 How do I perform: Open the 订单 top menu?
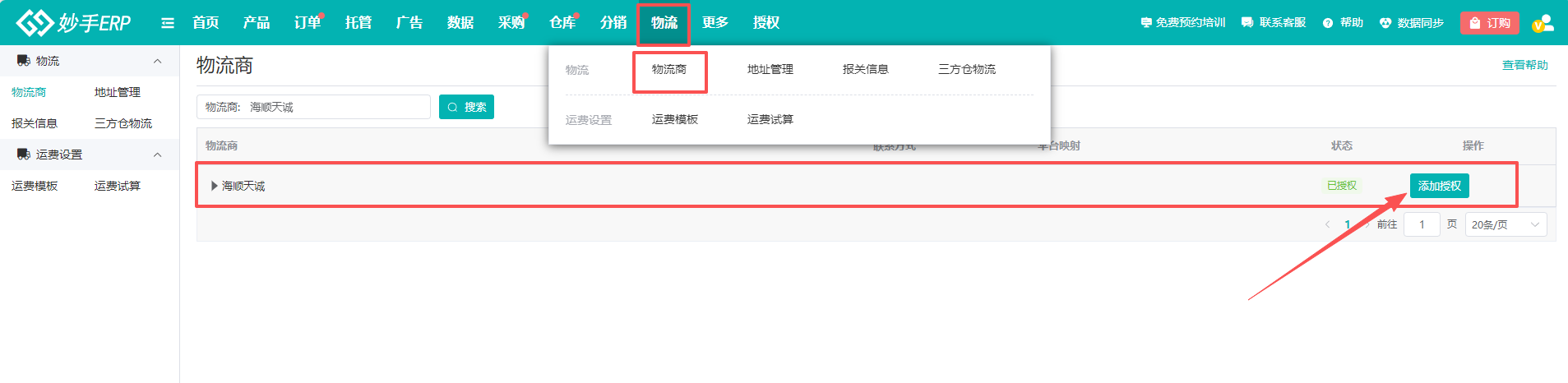(x=308, y=23)
